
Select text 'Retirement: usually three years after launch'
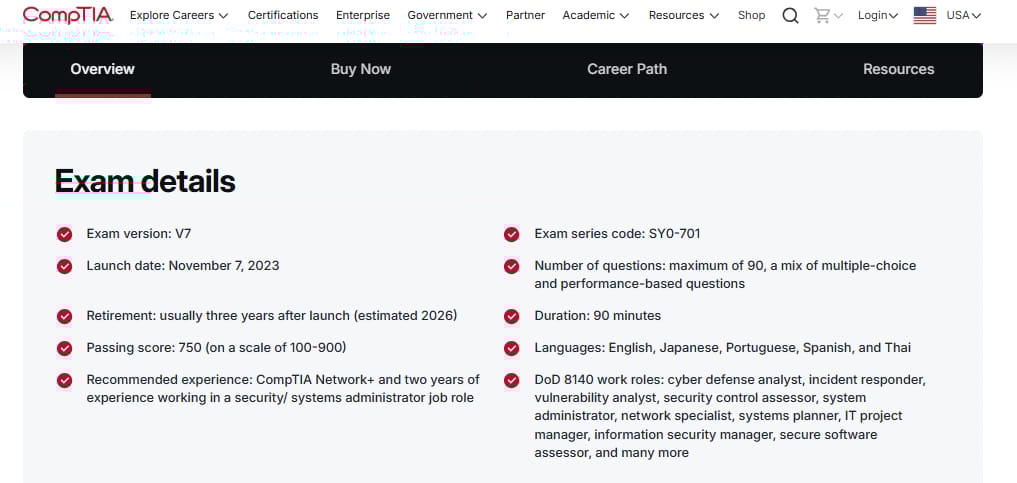tap(219, 316)
